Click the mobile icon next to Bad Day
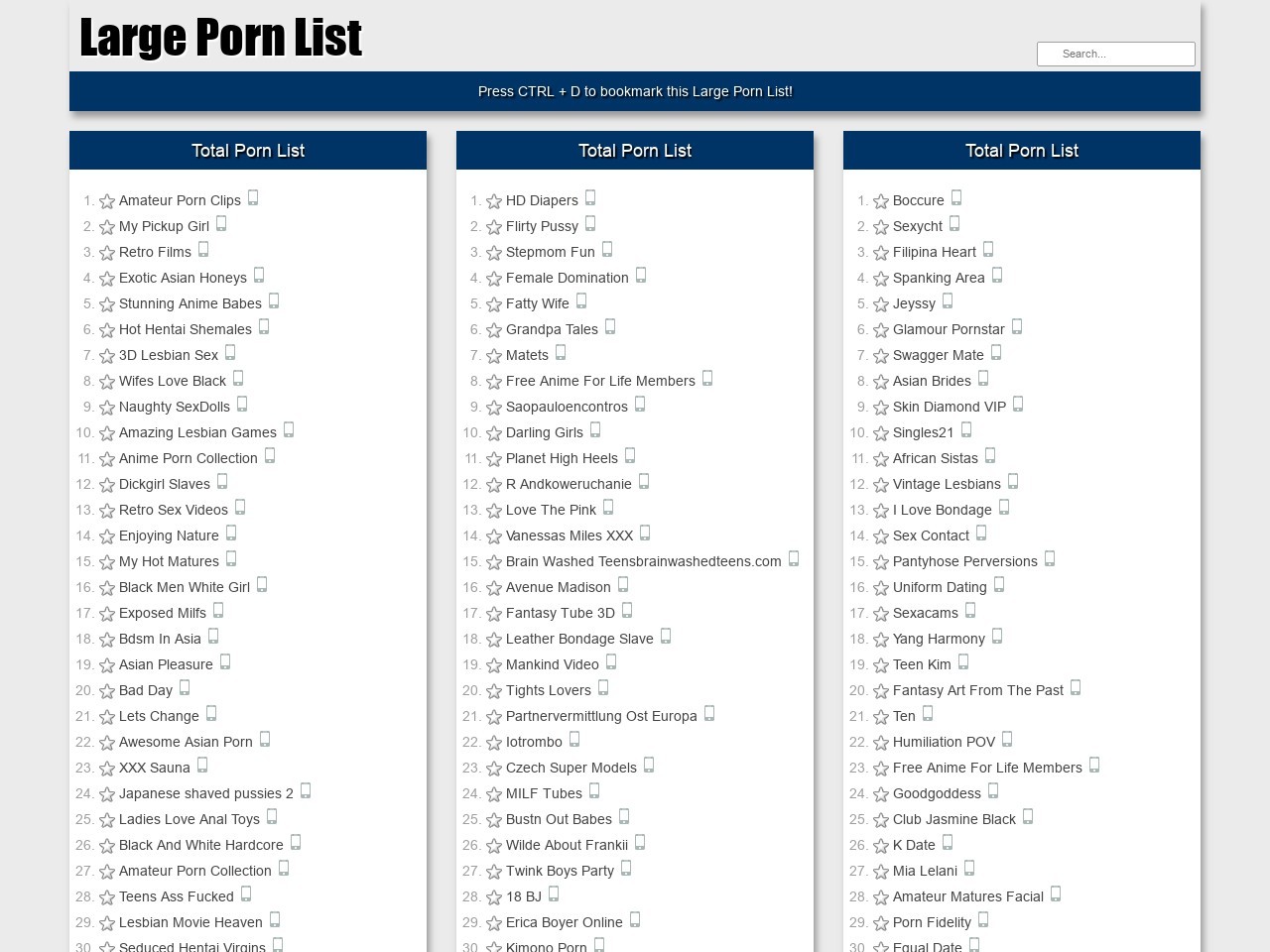1270x952 pixels. (x=185, y=688)
